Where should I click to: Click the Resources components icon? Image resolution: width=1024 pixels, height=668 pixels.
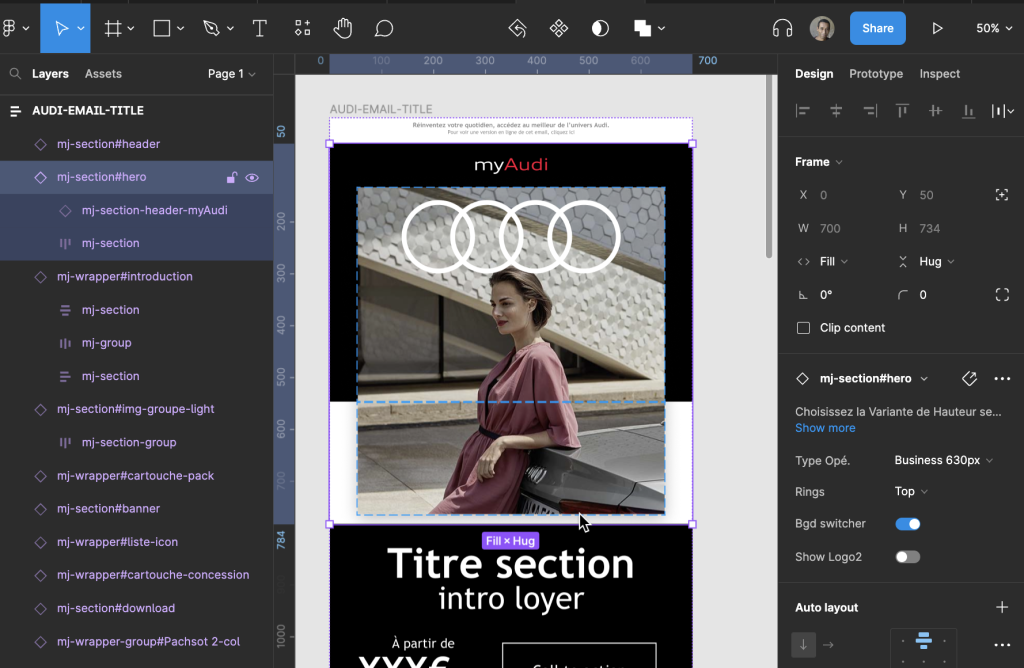pyautogui.click(x=302, y=28)
